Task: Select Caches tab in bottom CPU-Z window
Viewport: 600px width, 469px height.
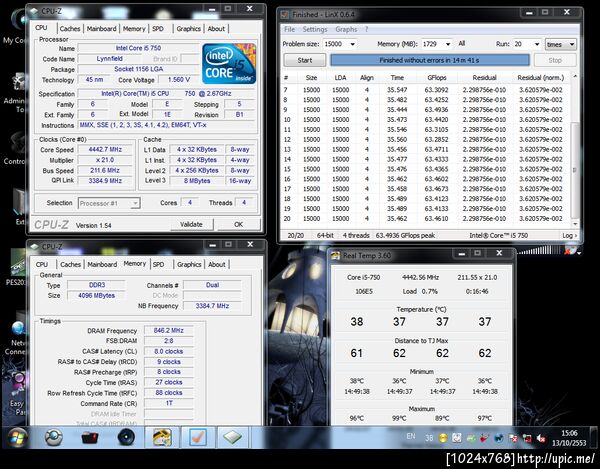Action: point(70,264)
